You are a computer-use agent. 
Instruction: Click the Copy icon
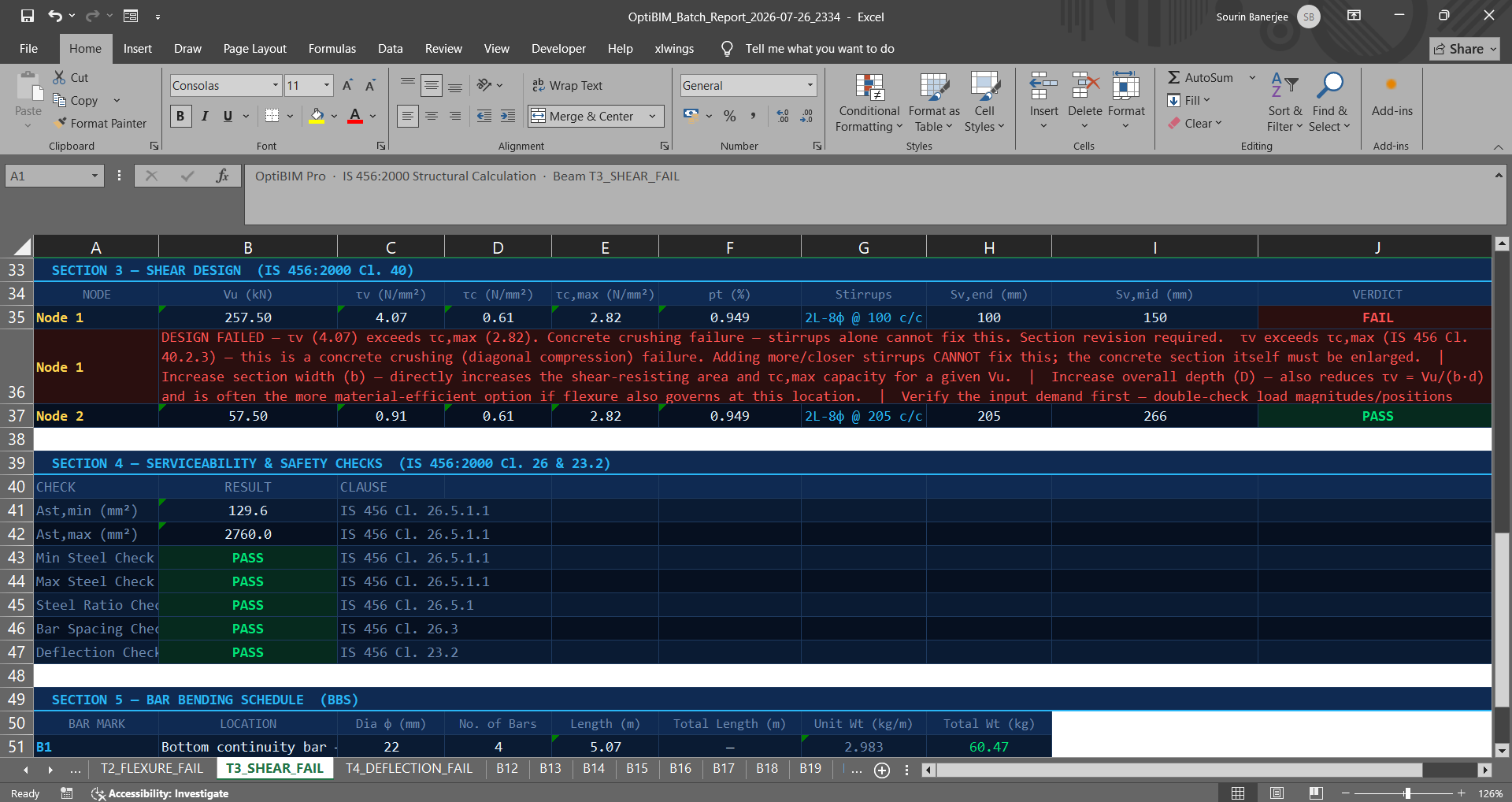pos(59,100)
